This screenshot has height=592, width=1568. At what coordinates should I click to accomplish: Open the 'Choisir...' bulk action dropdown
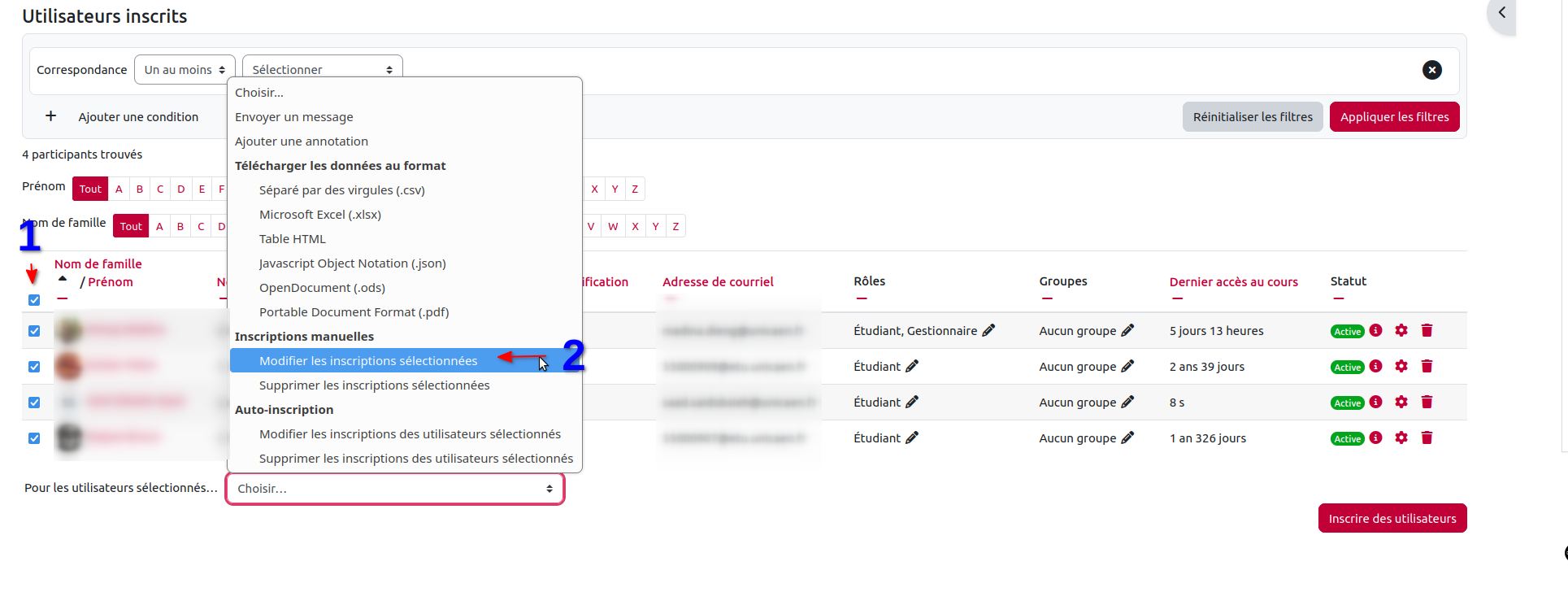tap(394, 489)
